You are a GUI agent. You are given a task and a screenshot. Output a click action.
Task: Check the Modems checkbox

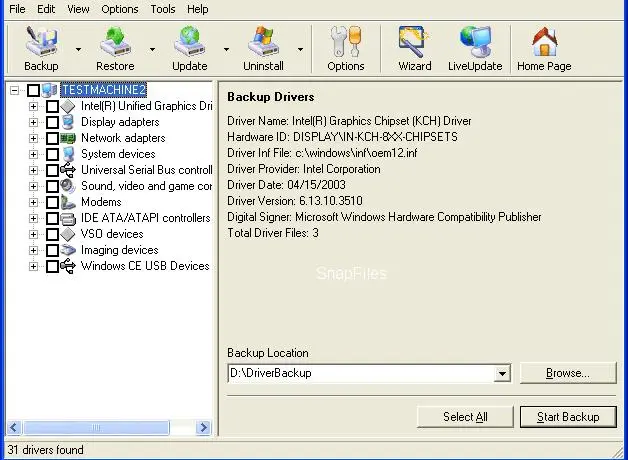pos(52,202)
